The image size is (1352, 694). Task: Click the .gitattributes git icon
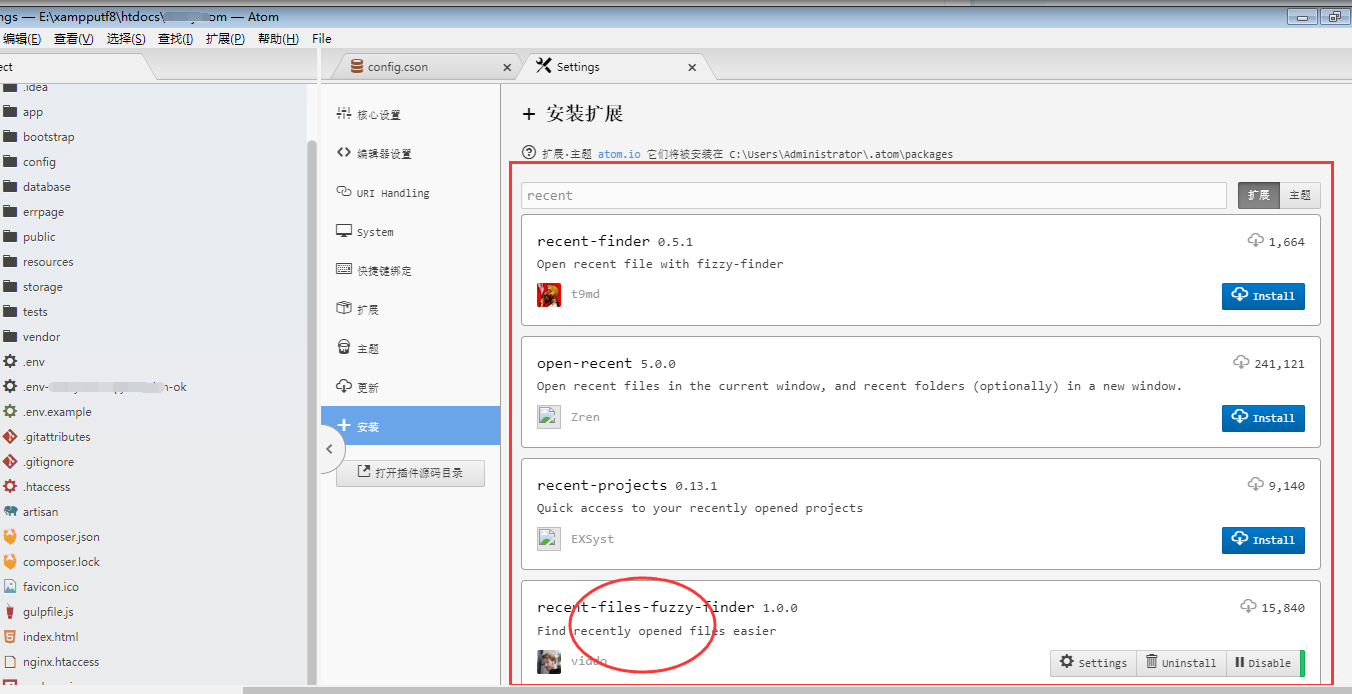pyautogui.click(x=10, y=436)
